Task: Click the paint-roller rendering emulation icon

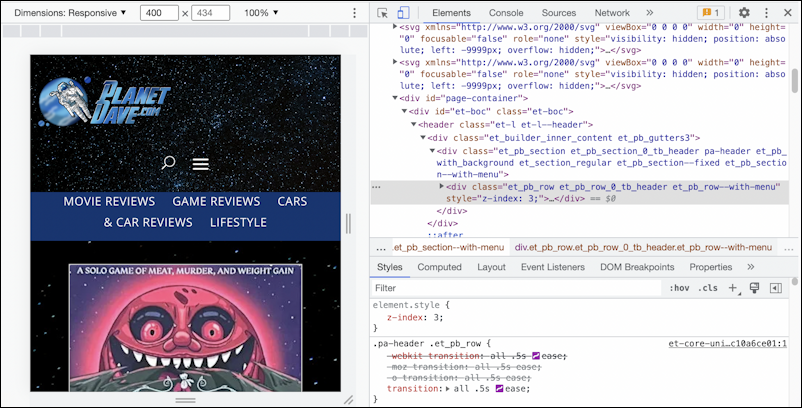Action: [754, 288]
